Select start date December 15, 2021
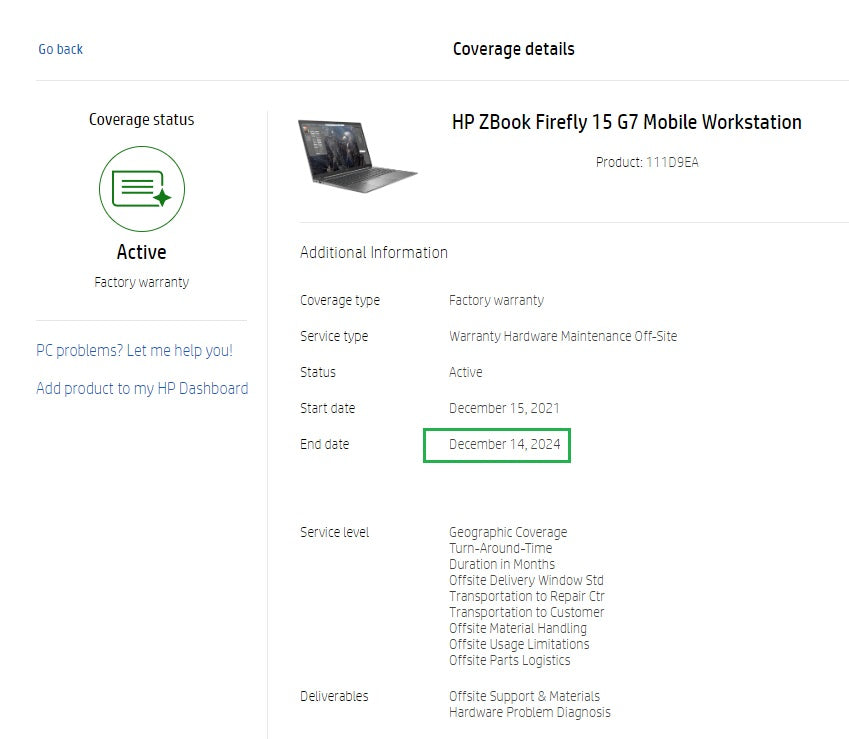The image size is (849, 739). click(504, 408)
